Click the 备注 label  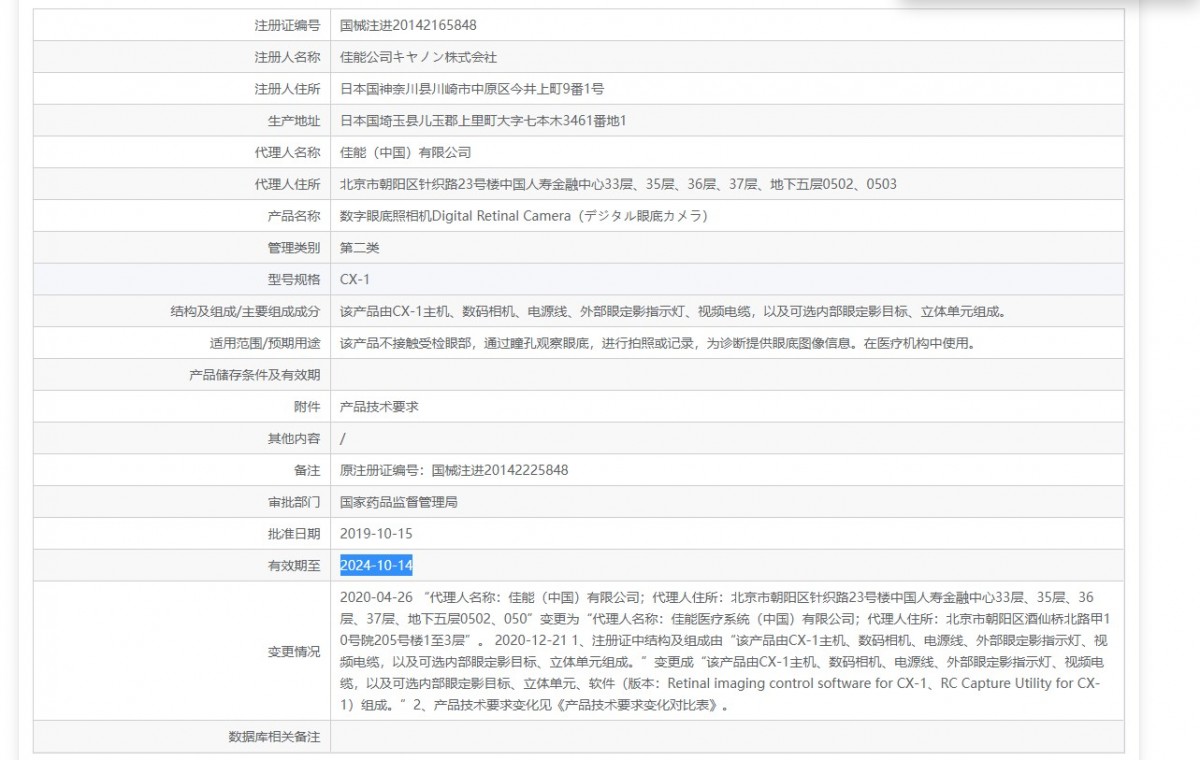(308, 470)
